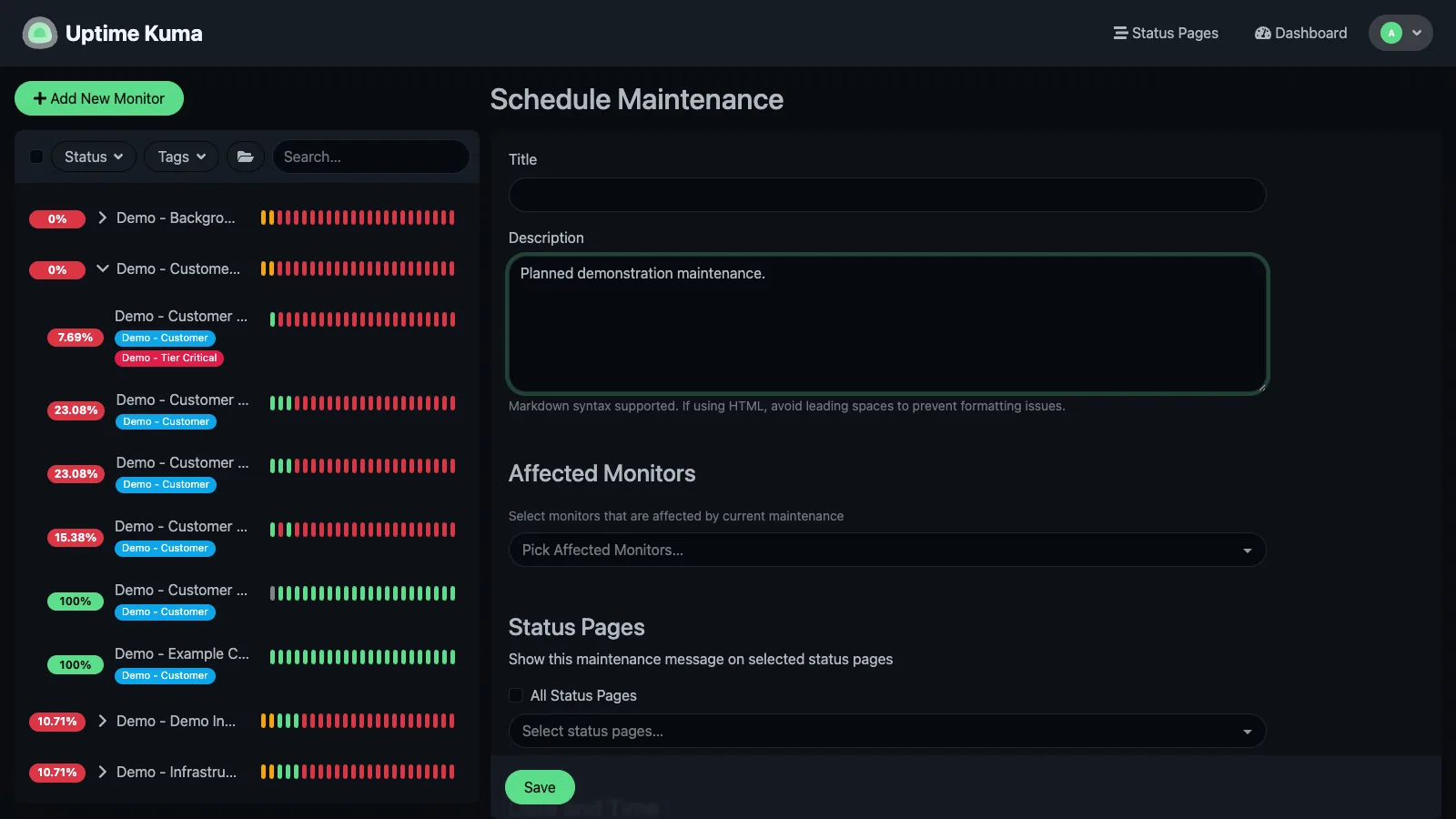This screenshot has width=1456, height=819.
Task: Click the 7.69% uptime badge
Action: [x=76, y=338]
